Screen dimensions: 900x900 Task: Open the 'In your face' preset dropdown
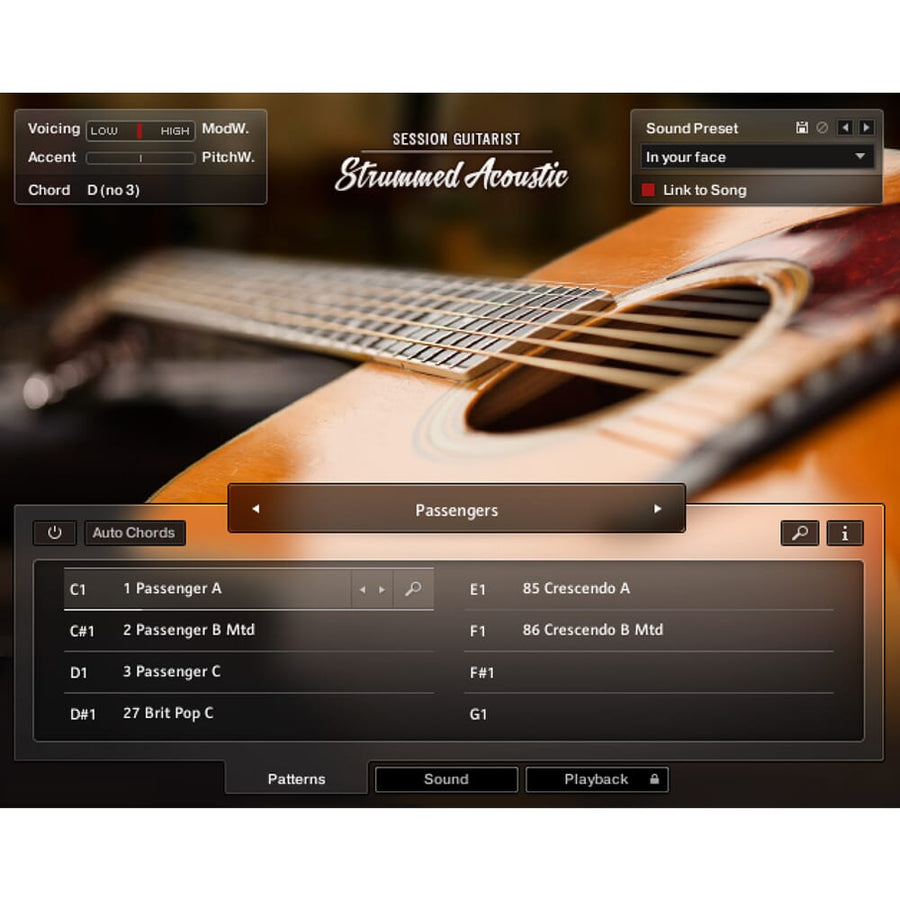[x=757, y=157]
